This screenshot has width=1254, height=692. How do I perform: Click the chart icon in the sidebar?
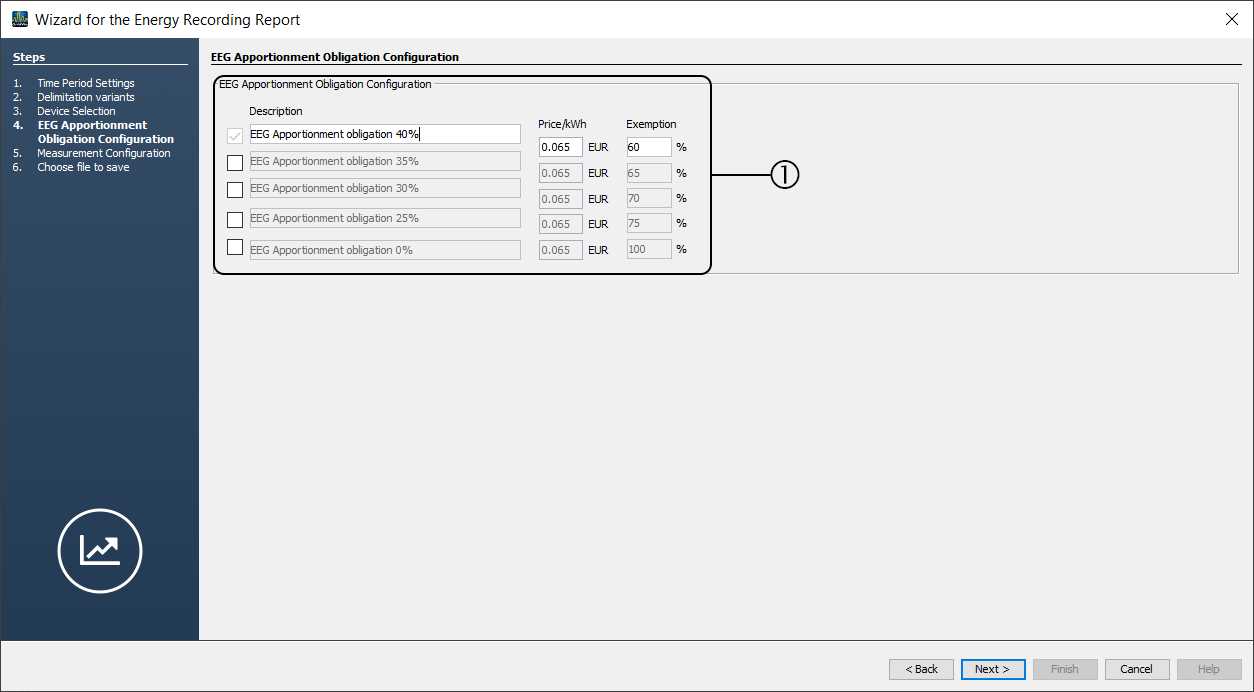click(x=100, y=551)
